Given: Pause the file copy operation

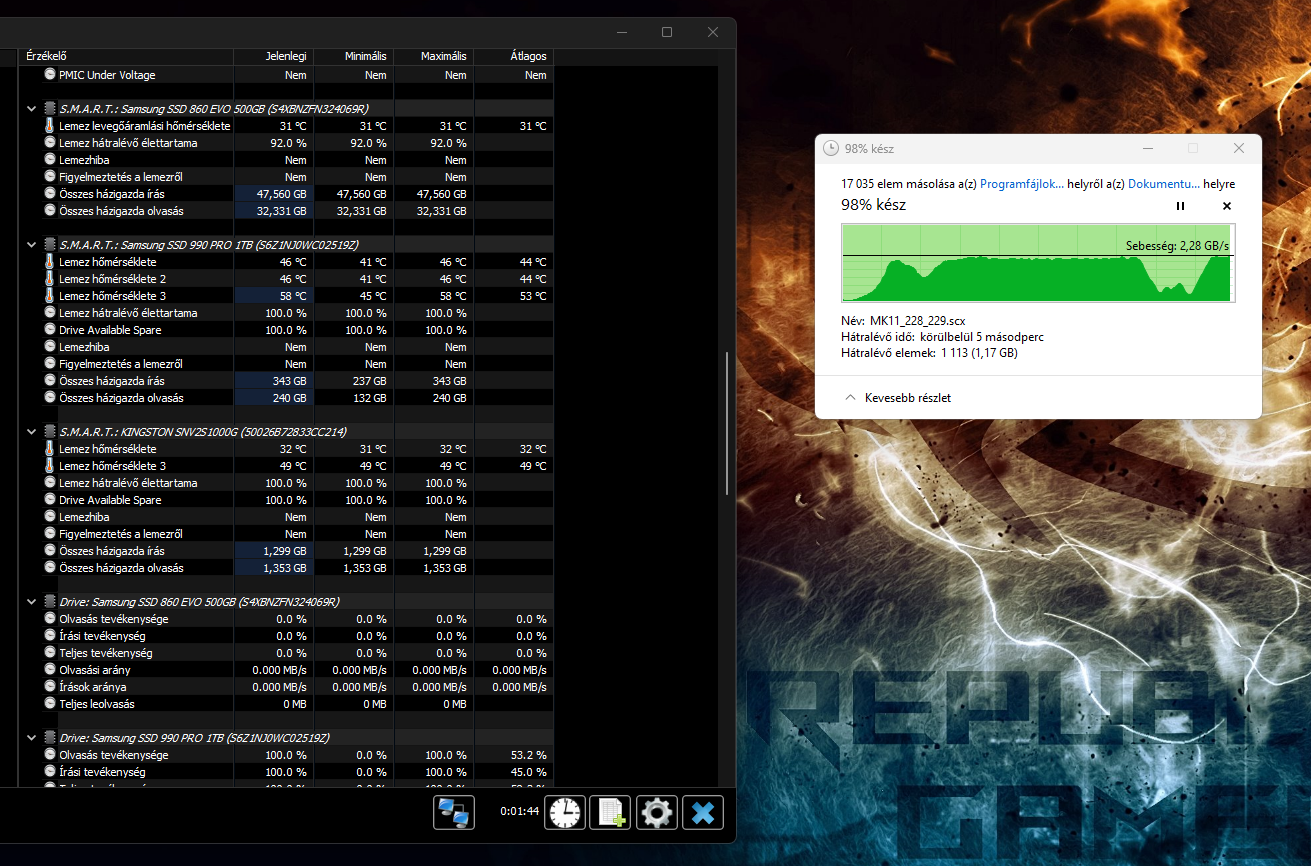Looking at the screenshot, I should [x=1180, y=206].
